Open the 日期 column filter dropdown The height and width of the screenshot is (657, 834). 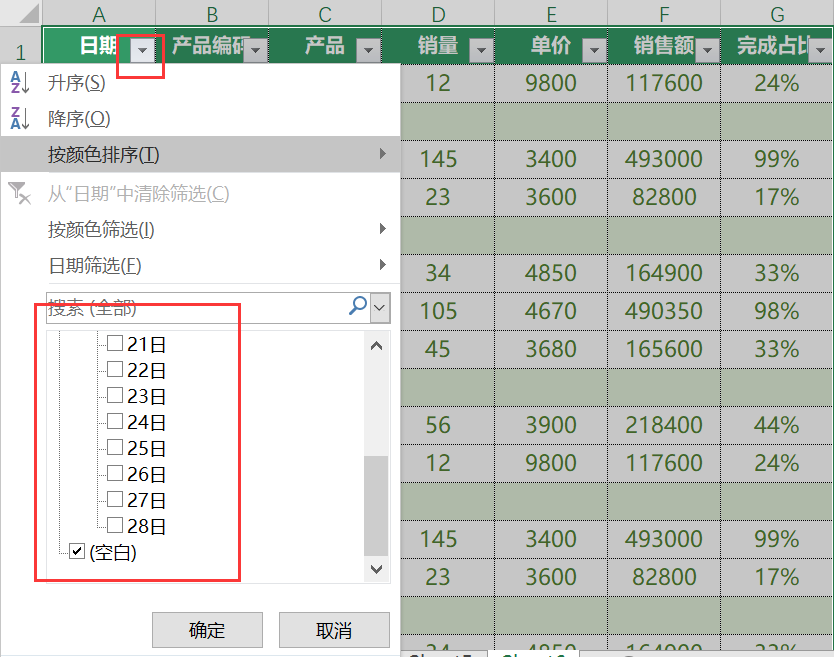tap(142, 51)
